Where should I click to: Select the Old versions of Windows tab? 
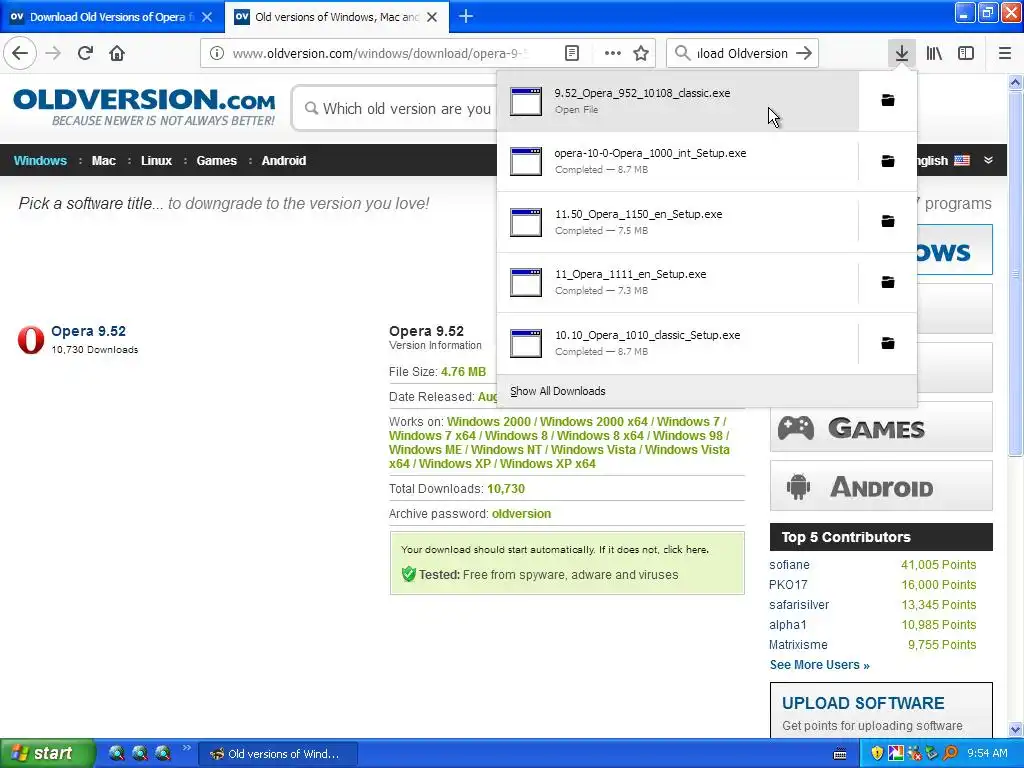tap(337, 17)
